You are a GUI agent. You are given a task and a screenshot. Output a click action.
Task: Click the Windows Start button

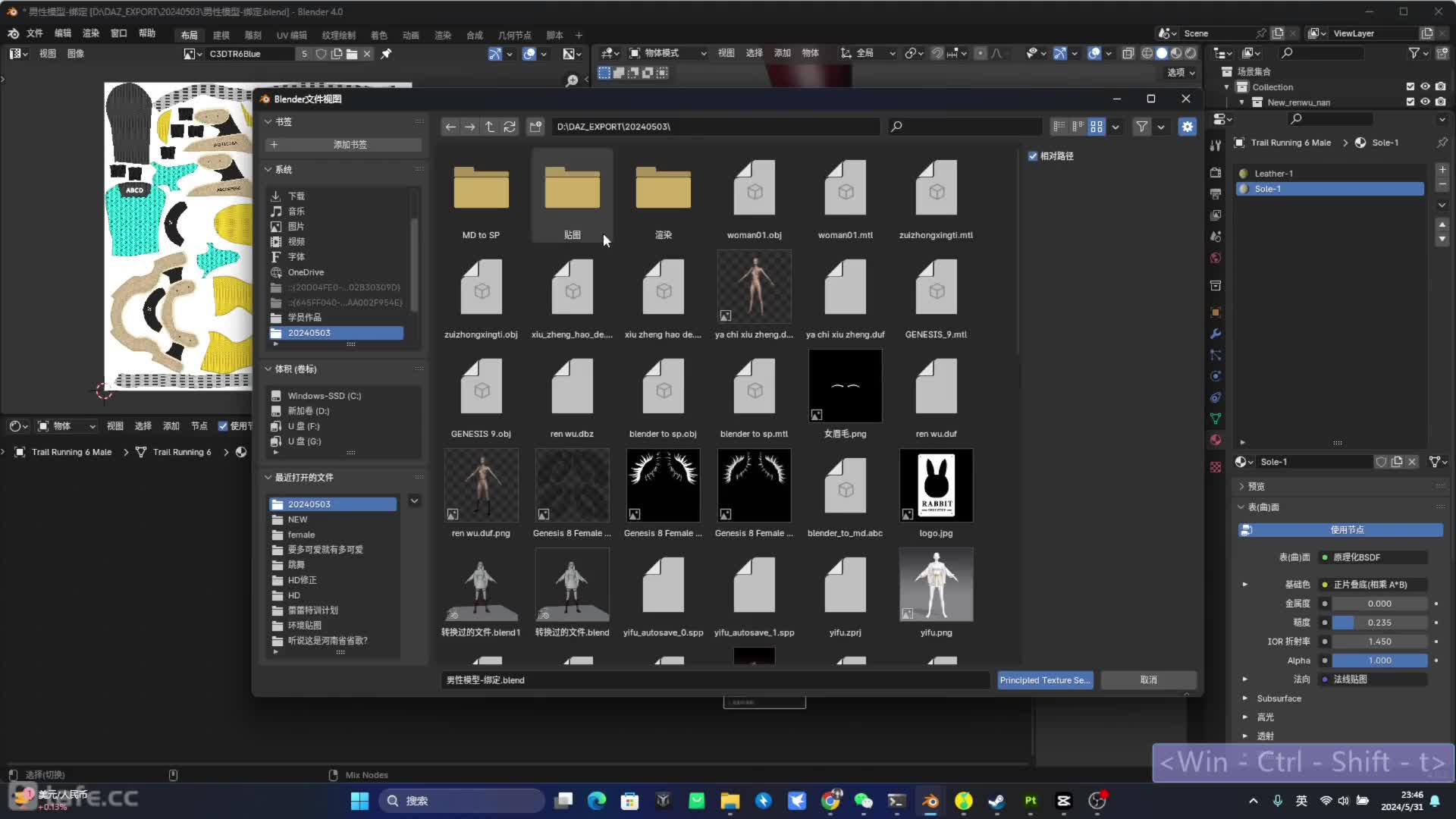pos(359,801)
